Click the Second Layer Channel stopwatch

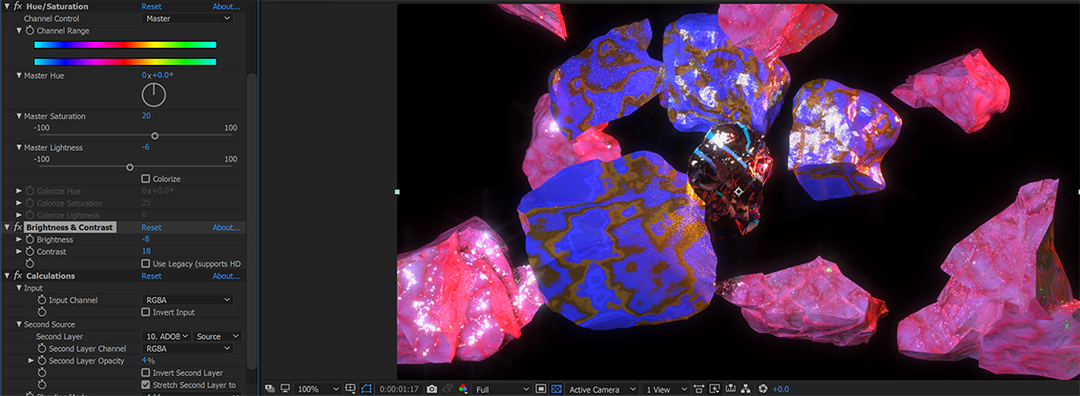[41, 348]
